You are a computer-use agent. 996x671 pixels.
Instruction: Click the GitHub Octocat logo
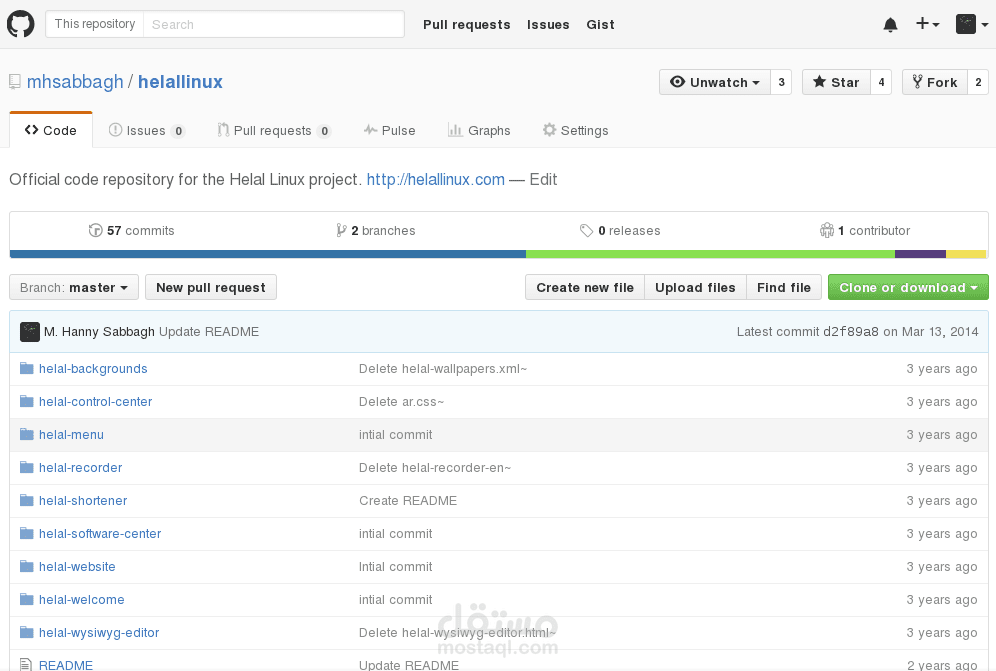tap(21, 24)
